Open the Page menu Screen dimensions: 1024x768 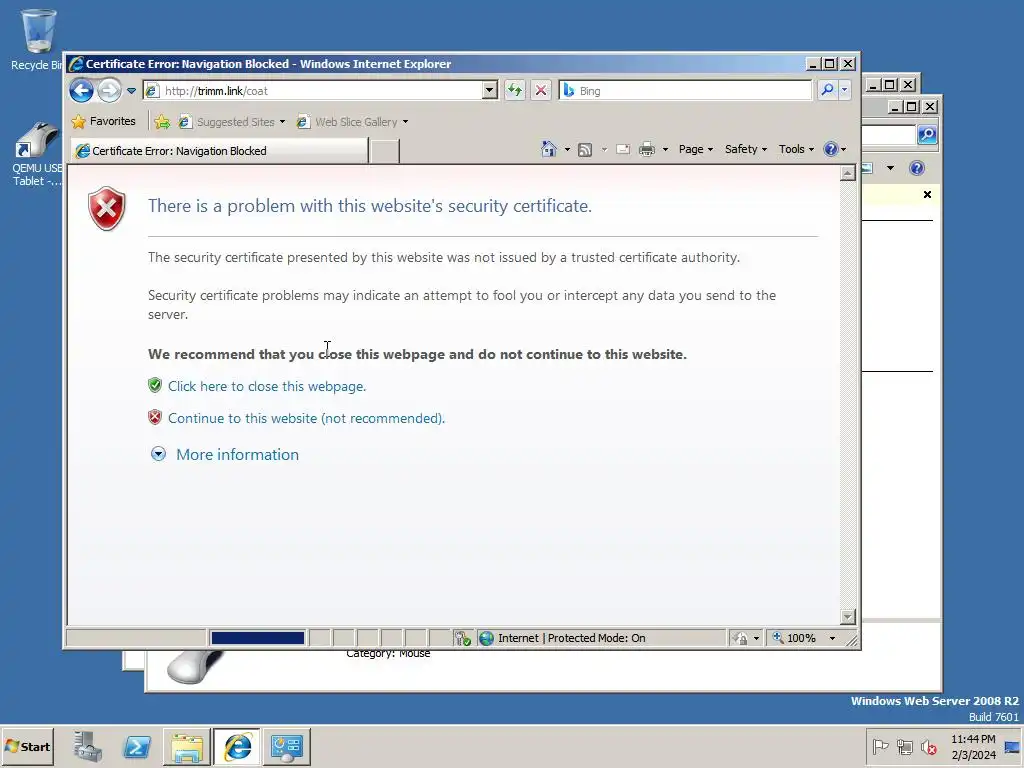[x=696, y=150]
